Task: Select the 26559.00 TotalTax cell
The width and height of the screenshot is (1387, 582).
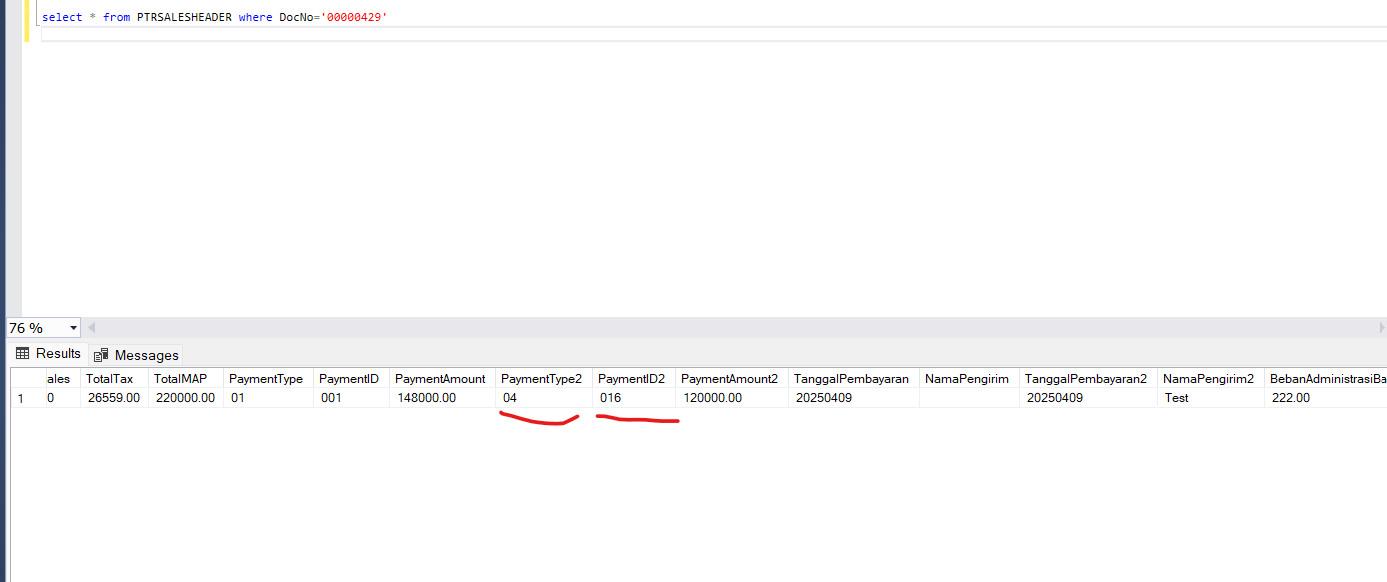Action: [x=114, y=398]
